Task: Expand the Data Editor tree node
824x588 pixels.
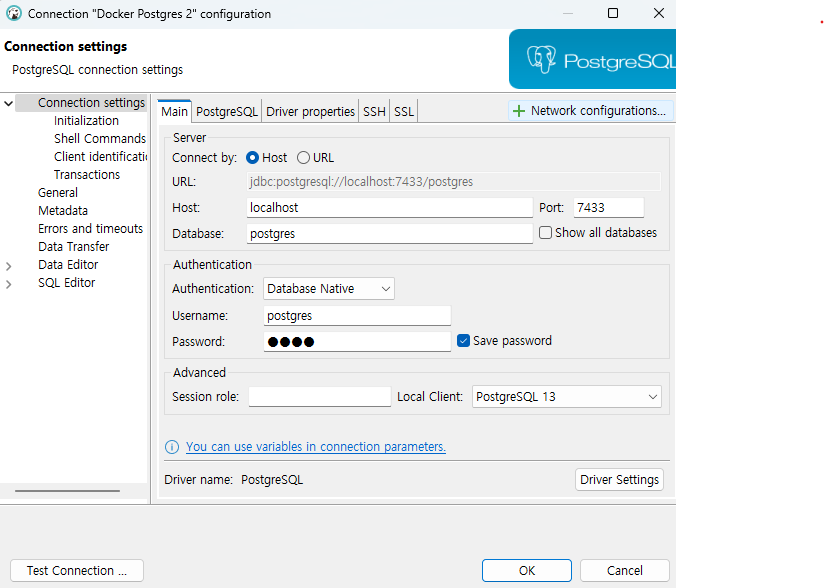Action: [8, 266]
